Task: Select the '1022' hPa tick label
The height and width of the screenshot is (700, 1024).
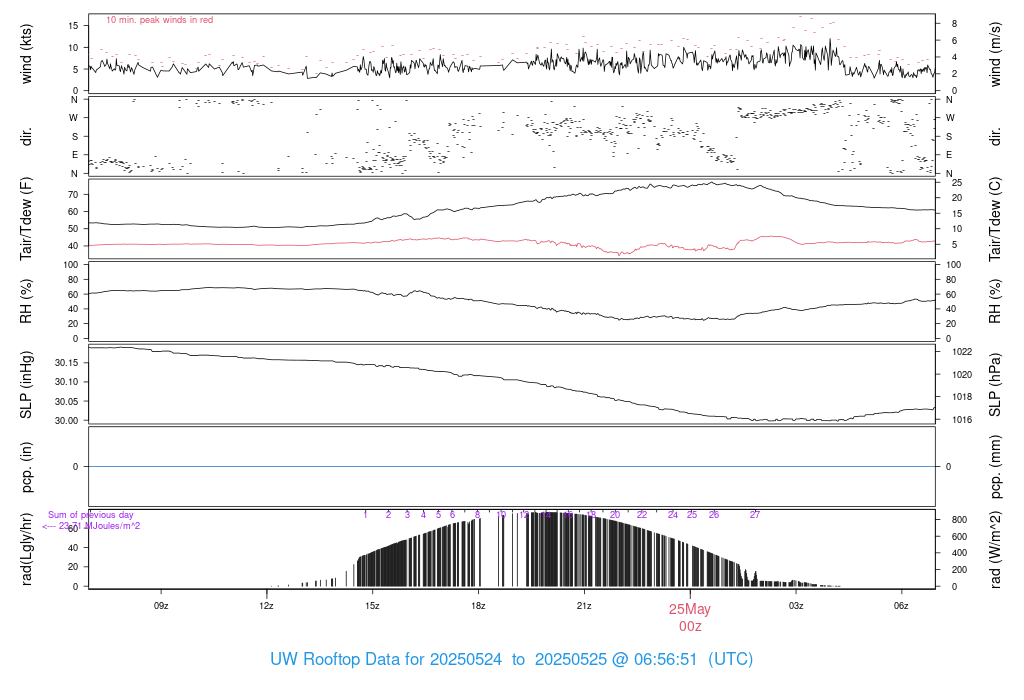Action: pyautogui.click(x=962, y=352)
